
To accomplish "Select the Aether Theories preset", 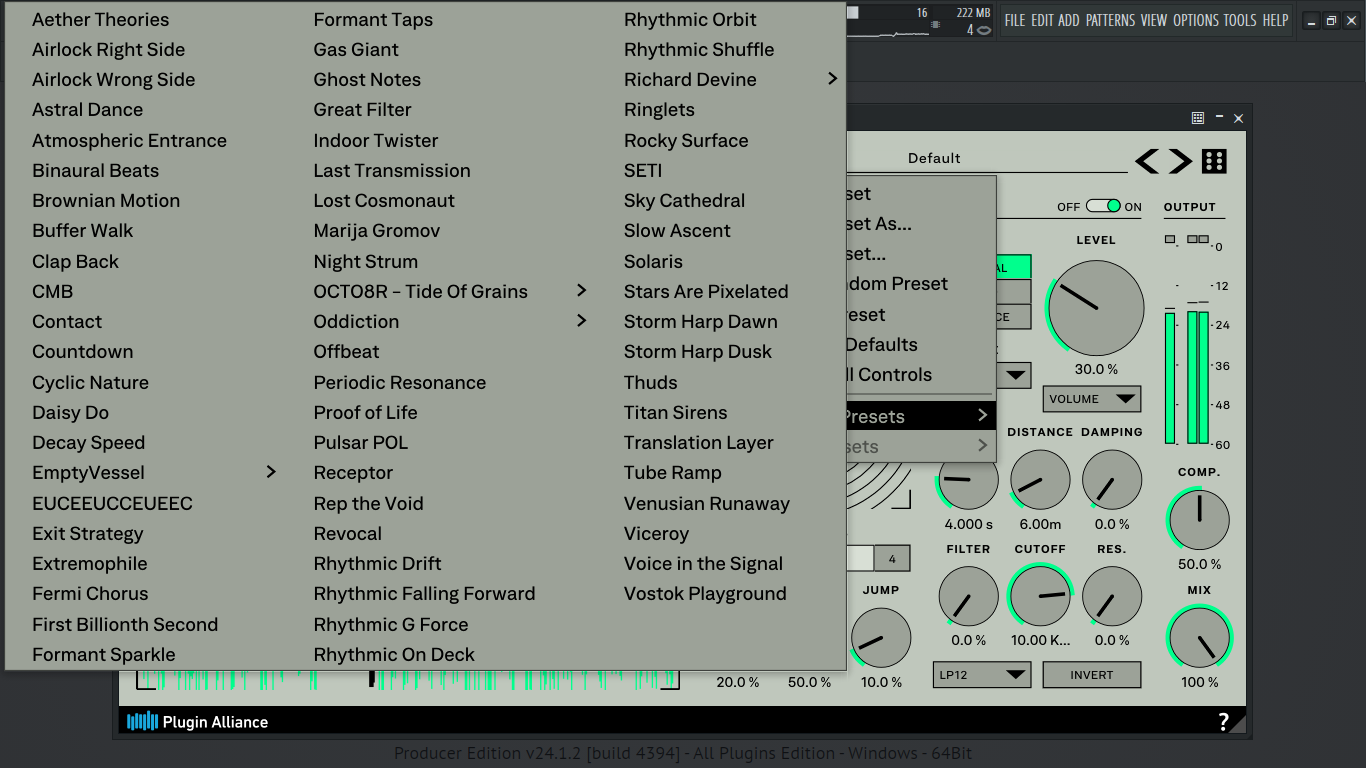I will coord(100,19).
